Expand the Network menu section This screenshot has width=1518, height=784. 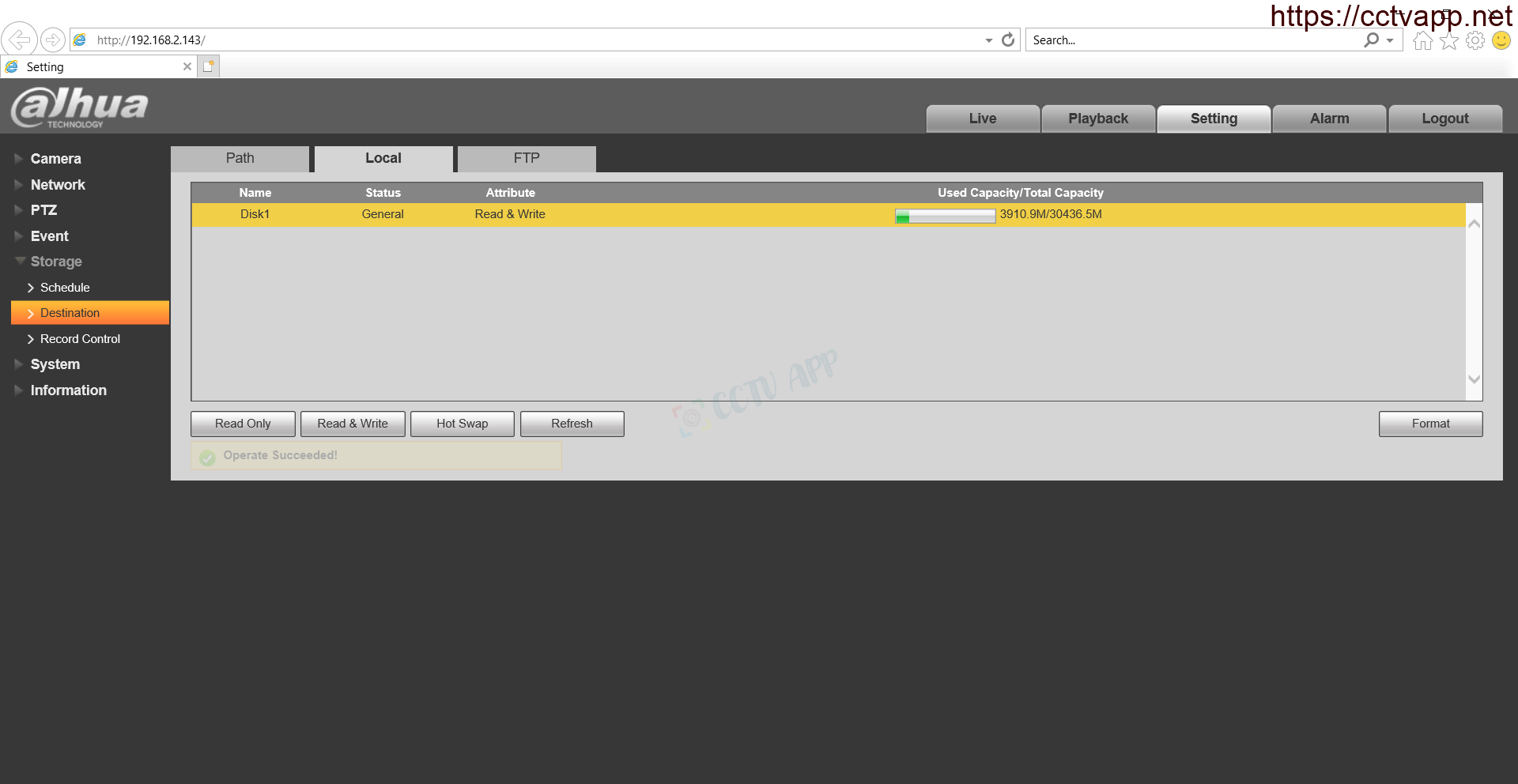pyautogui.click(x=57, y=185)
